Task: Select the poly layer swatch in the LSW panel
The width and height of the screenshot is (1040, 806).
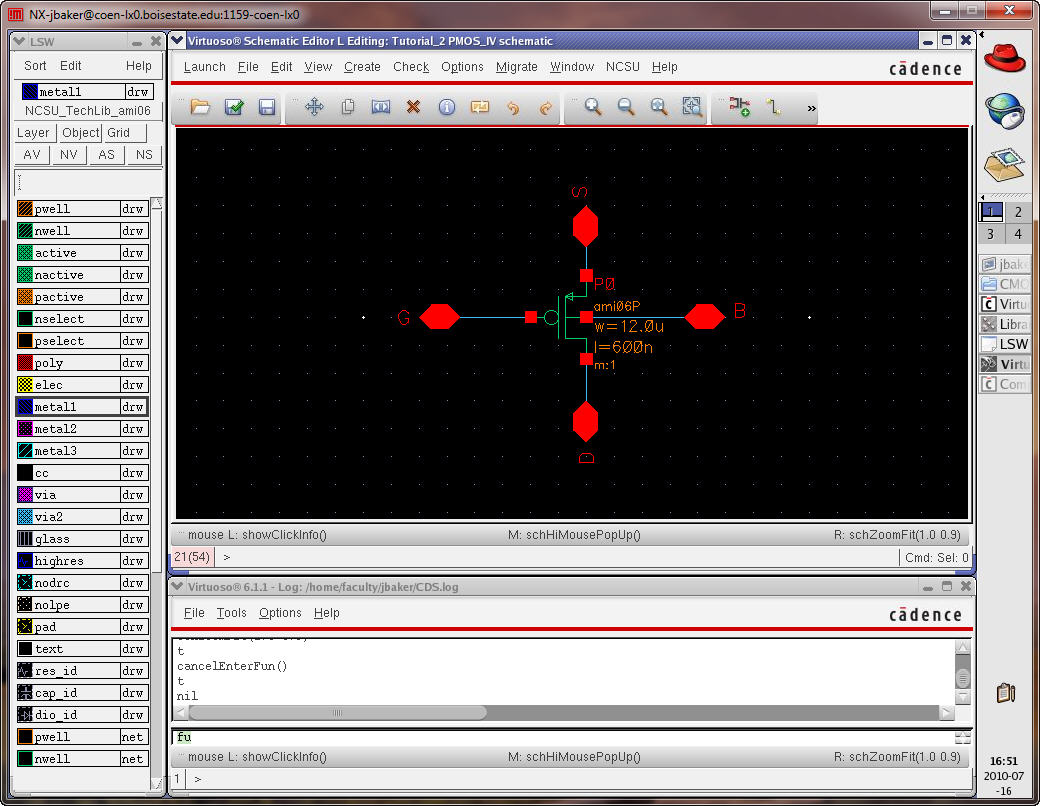Action: (26, 363)
